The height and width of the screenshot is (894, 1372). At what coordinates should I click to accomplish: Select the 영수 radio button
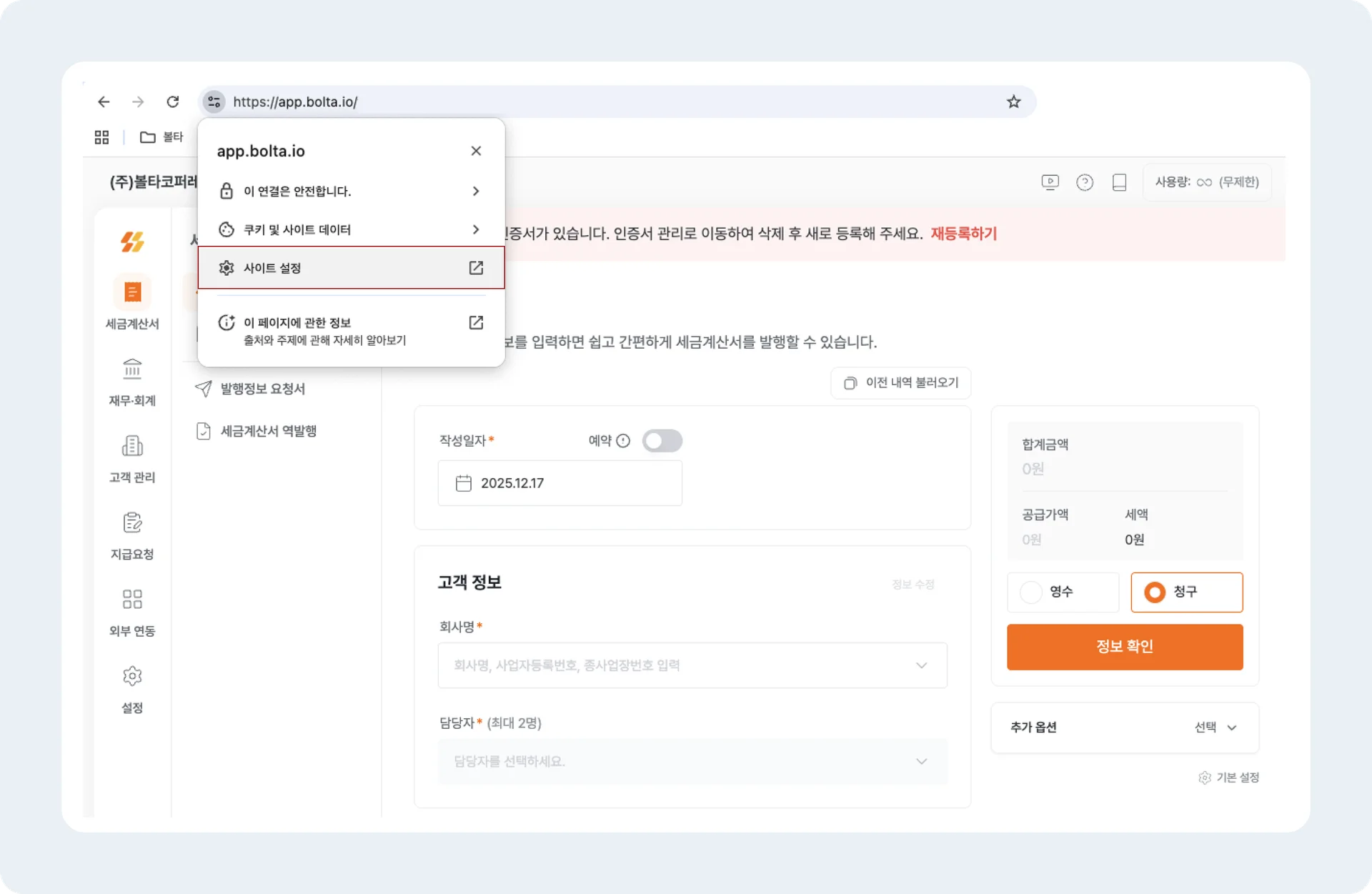click(x=1030, y=592)
